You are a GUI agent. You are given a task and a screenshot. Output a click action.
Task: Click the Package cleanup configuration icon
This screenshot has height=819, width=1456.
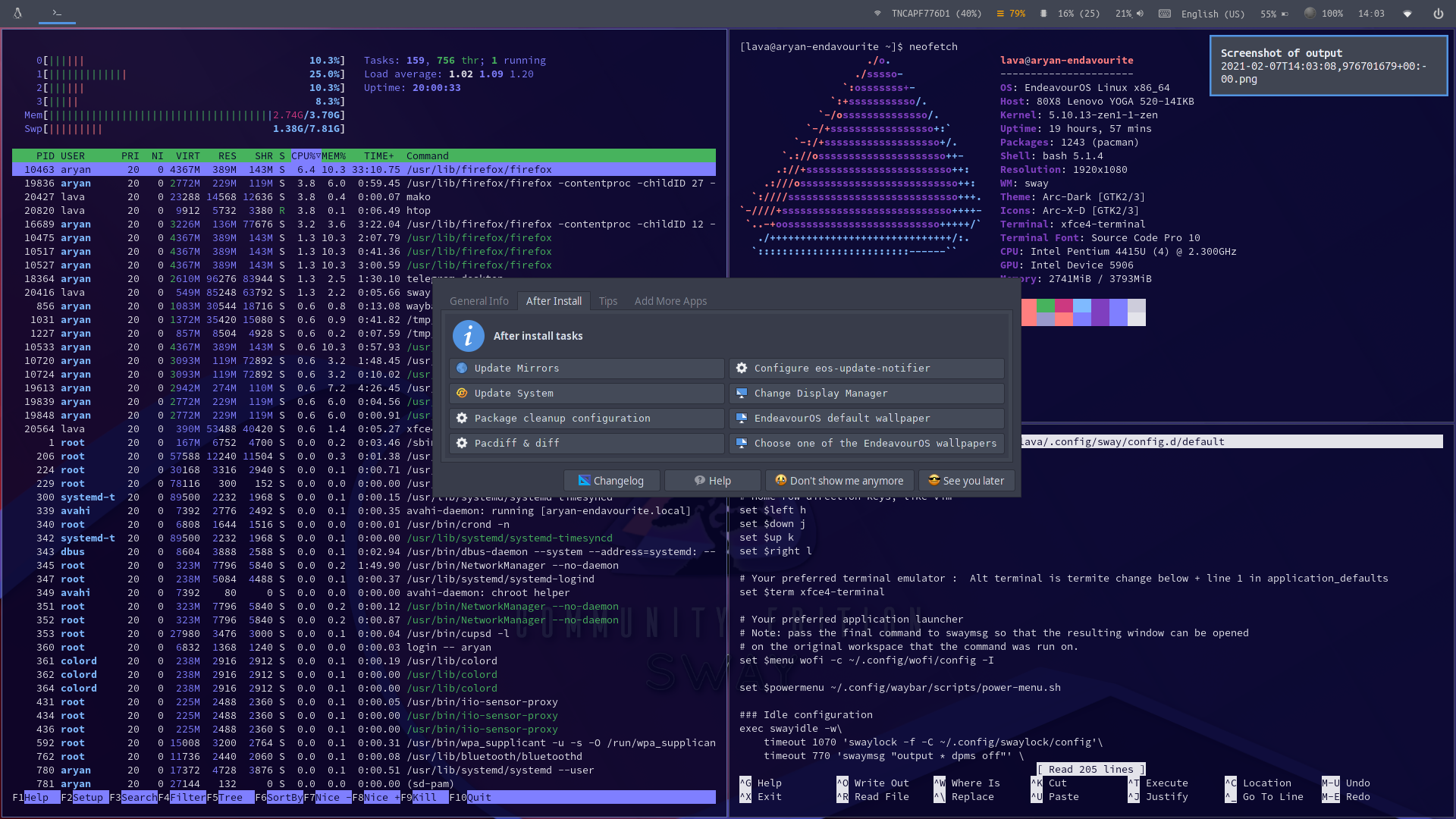(x=462, y=418)
